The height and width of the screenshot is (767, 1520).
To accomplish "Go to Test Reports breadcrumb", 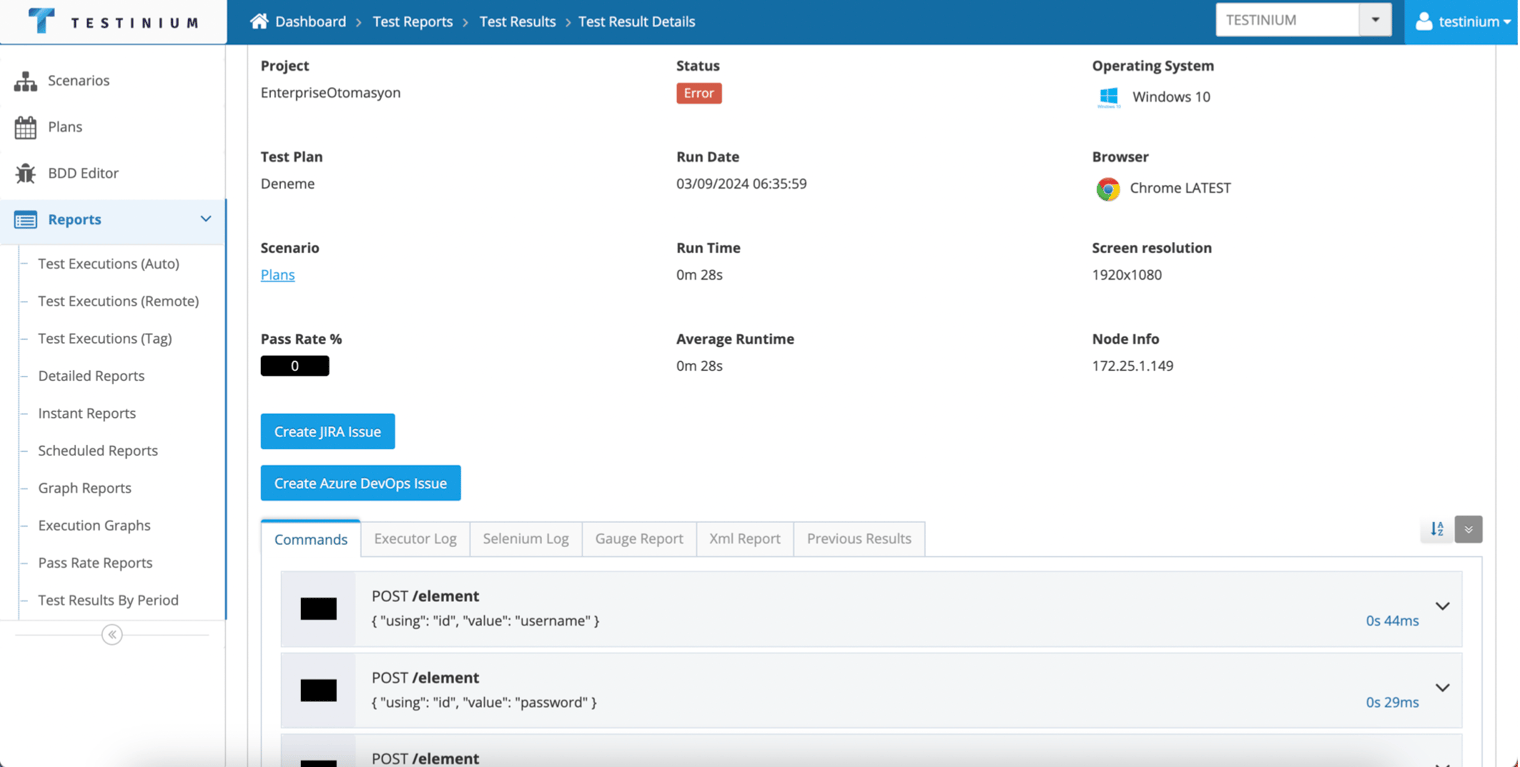I will (x=413, y=21).
